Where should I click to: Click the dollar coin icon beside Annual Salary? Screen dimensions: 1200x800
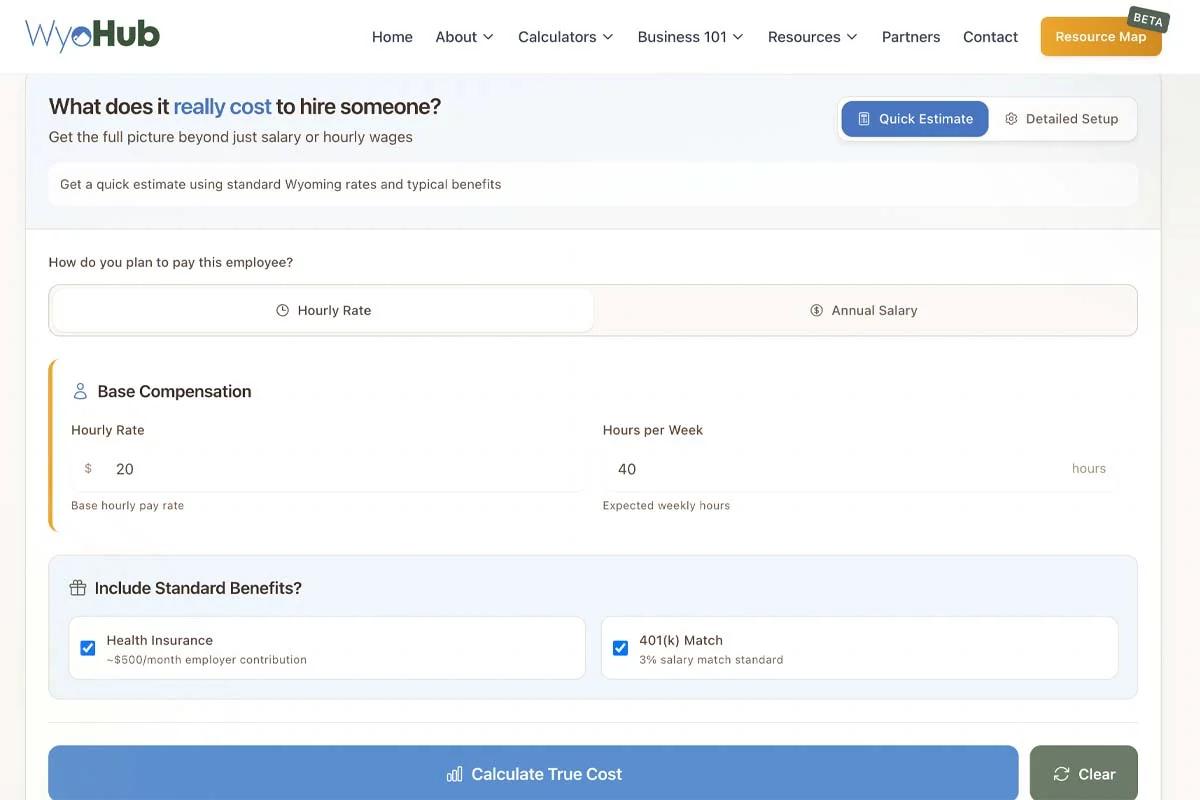tap(816, 311)
